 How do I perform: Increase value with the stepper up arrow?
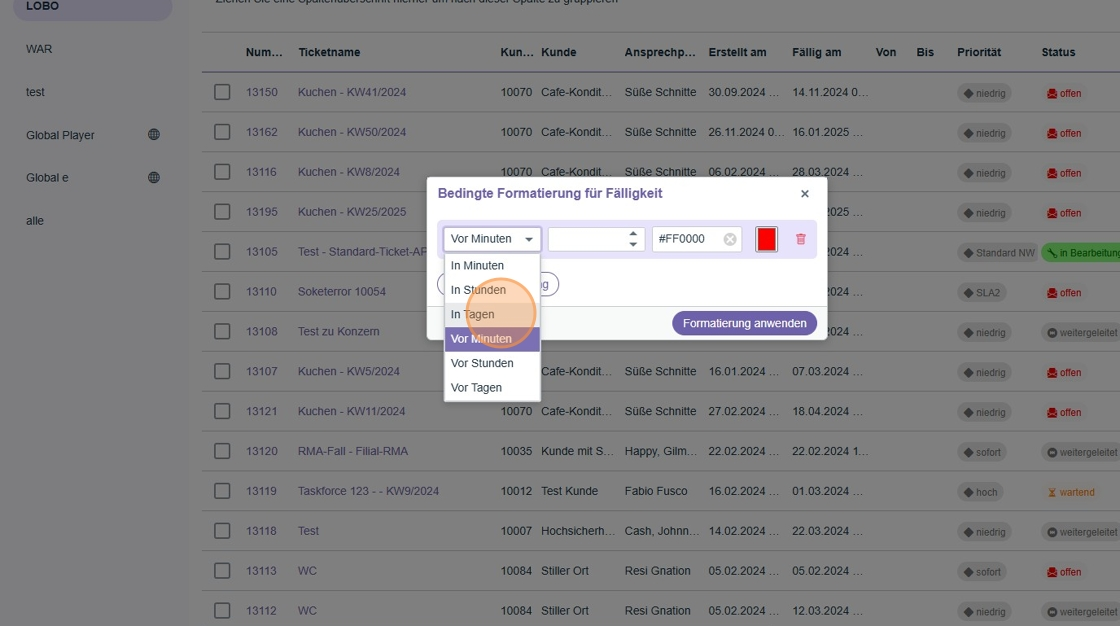tap(633, 234)
